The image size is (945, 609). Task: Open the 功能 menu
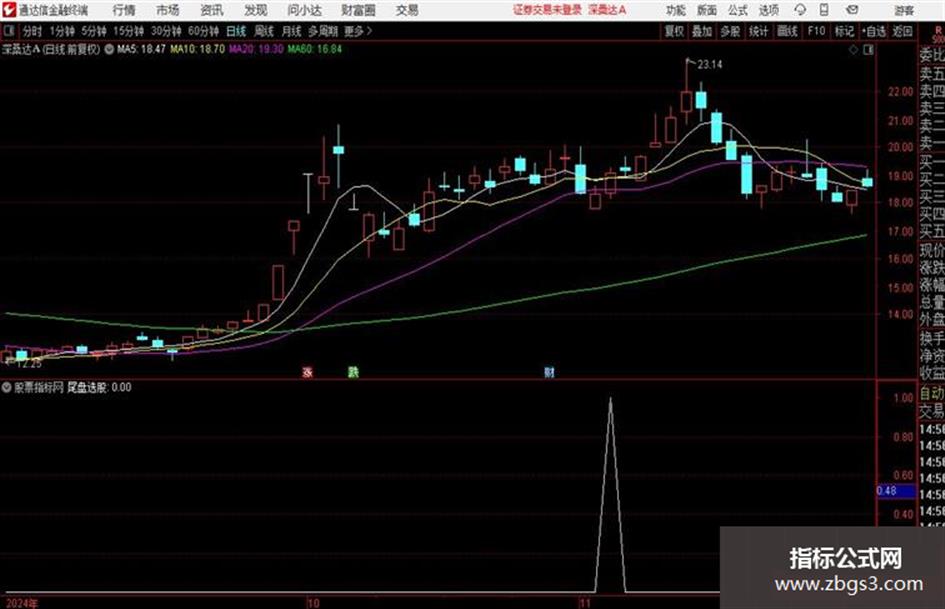(x=676, y=10)
